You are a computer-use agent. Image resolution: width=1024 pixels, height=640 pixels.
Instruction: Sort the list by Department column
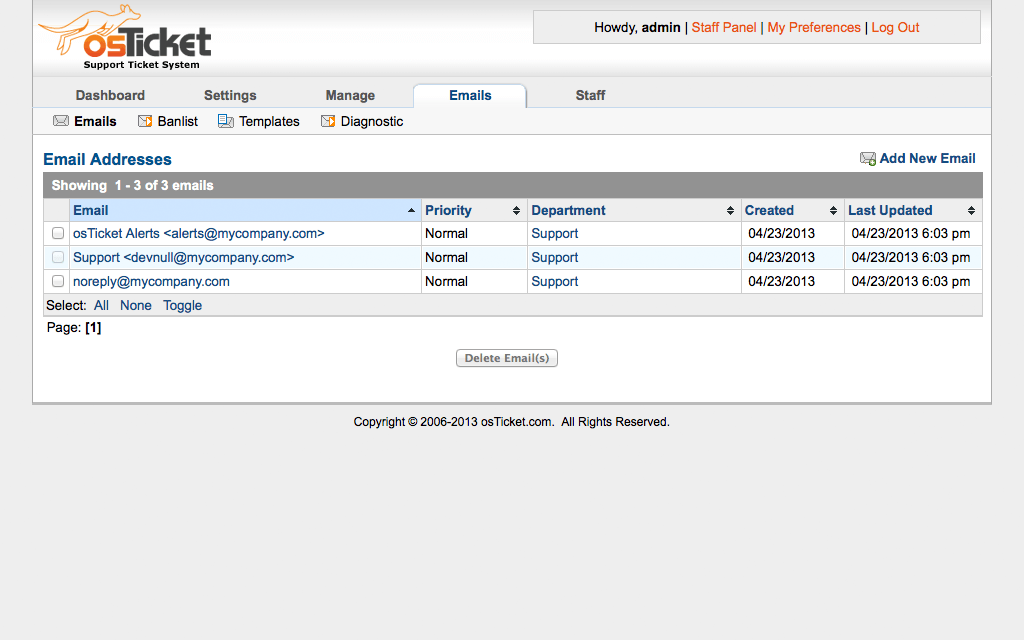568,210
